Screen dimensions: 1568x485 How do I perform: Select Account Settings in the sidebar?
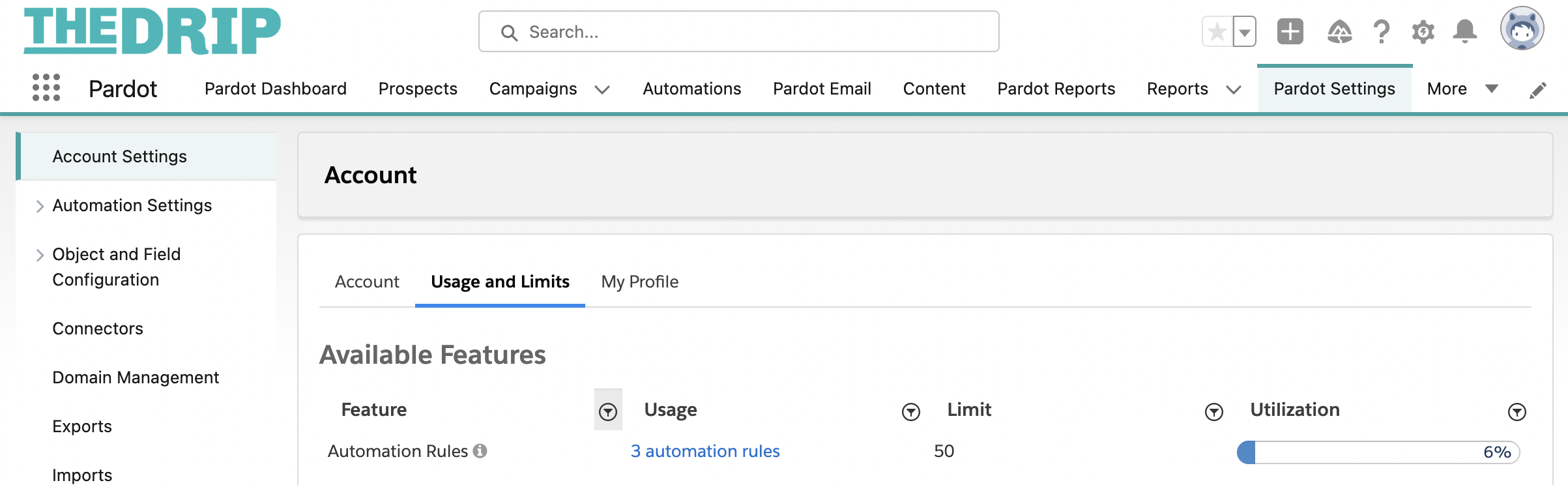[x=147, y=156]
